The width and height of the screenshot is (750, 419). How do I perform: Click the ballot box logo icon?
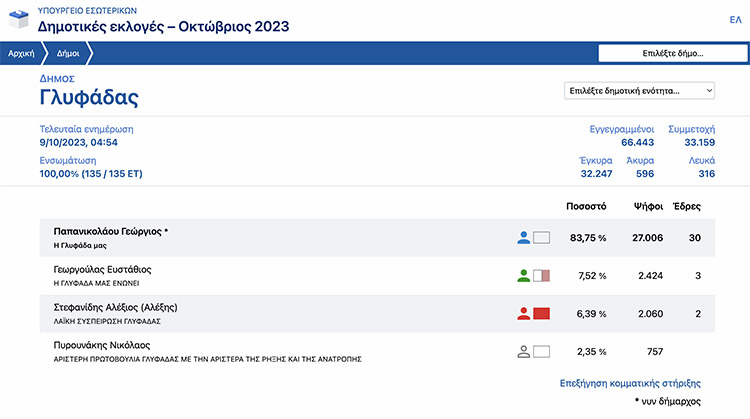18,18
